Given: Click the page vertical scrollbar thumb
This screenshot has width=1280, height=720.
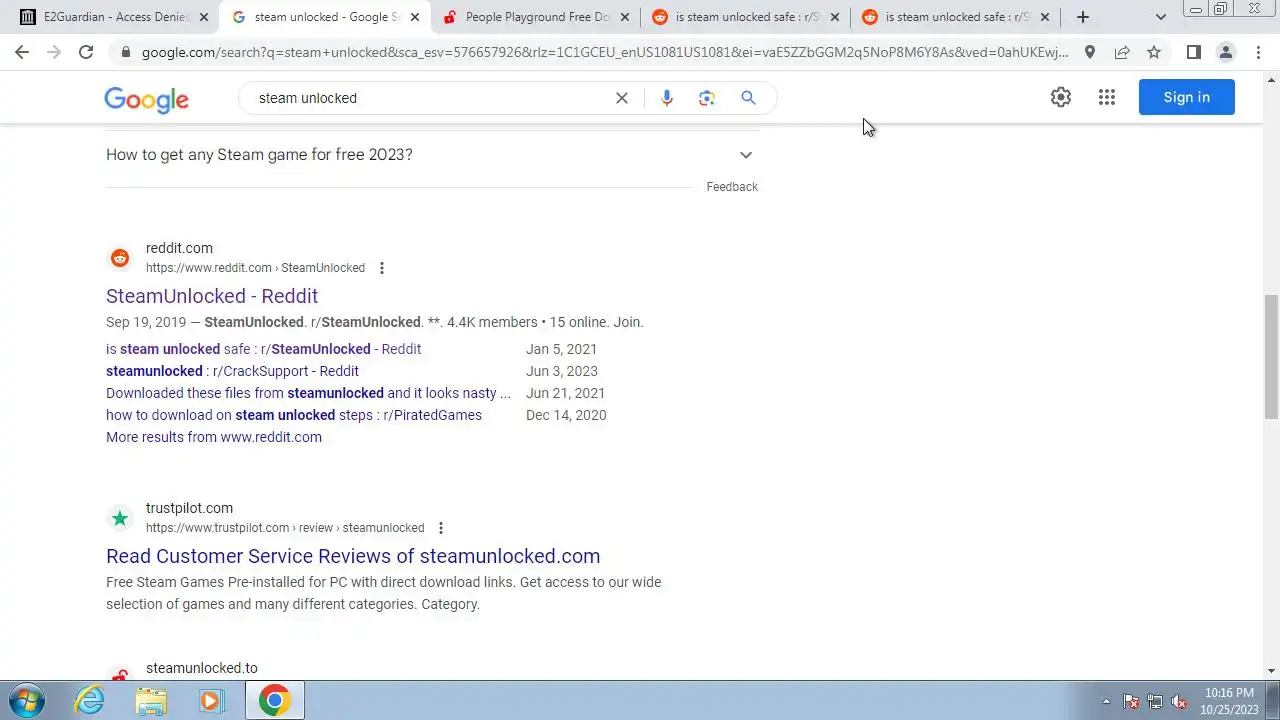Looking at the screenshot, I should coord(1271,357).
